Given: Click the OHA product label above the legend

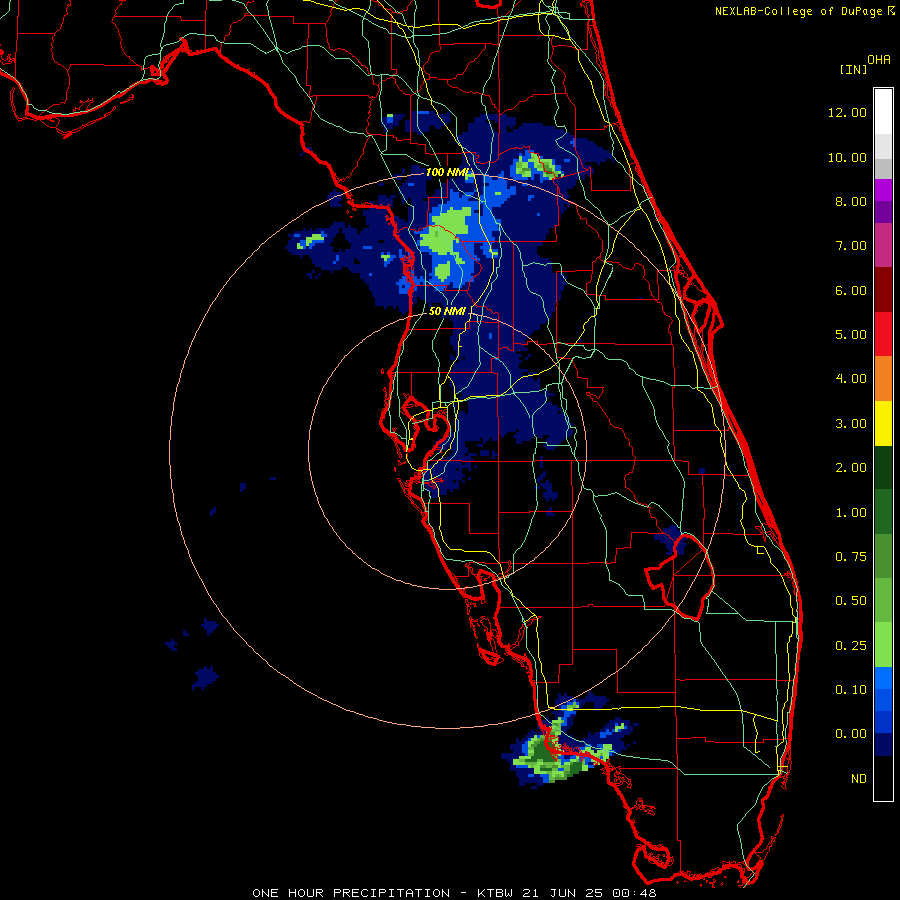Looking at the screenshot, I should point(879,60).
